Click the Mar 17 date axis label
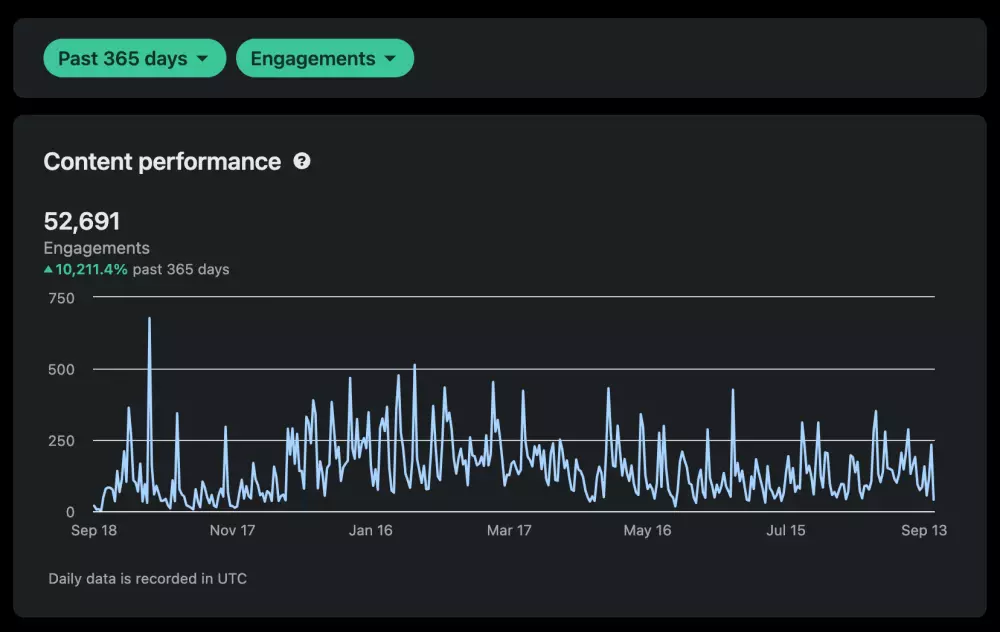 (509, 530)
